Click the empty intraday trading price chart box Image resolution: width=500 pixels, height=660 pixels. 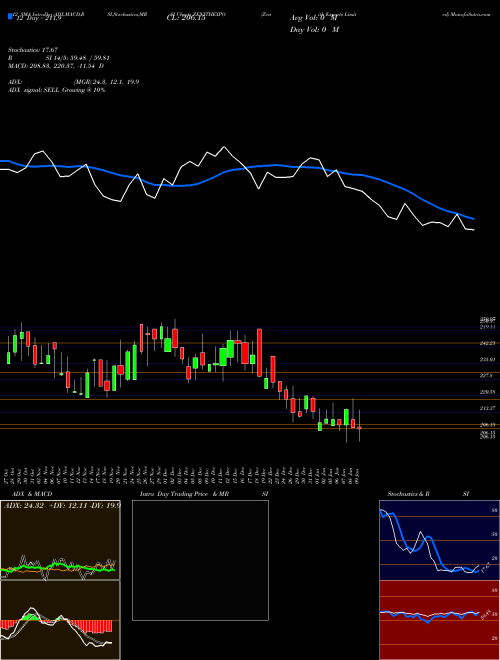pos(200,560)
